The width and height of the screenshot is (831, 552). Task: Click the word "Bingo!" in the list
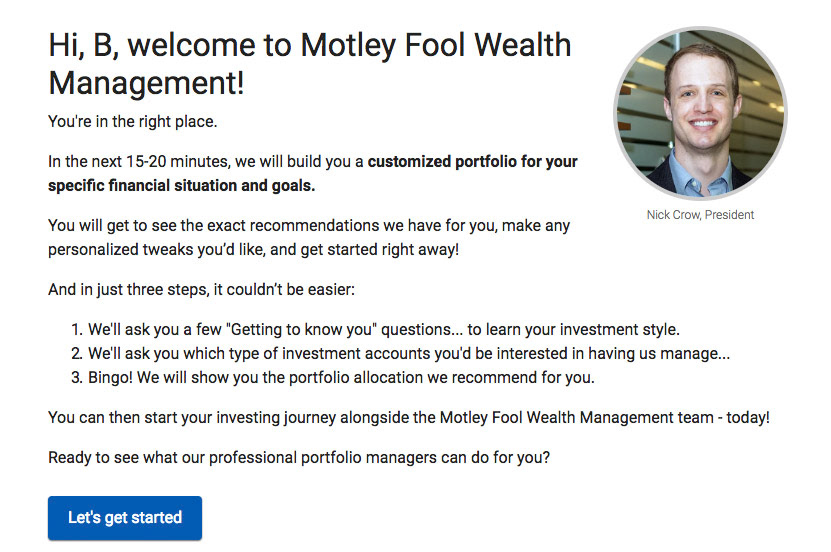[110, 377]
